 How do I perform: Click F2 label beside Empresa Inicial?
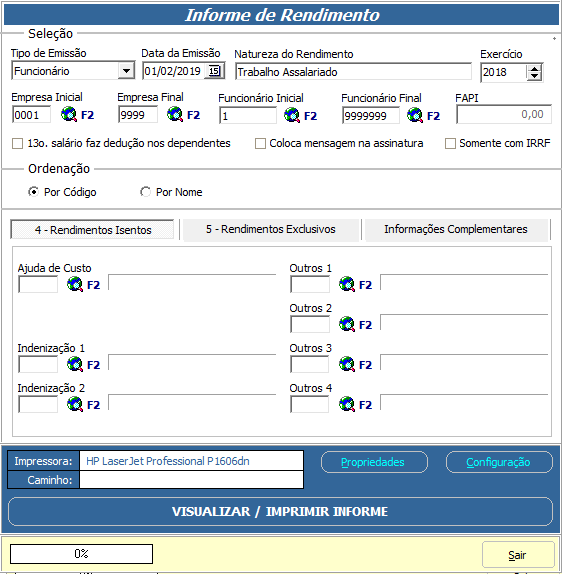click(88, 115)
